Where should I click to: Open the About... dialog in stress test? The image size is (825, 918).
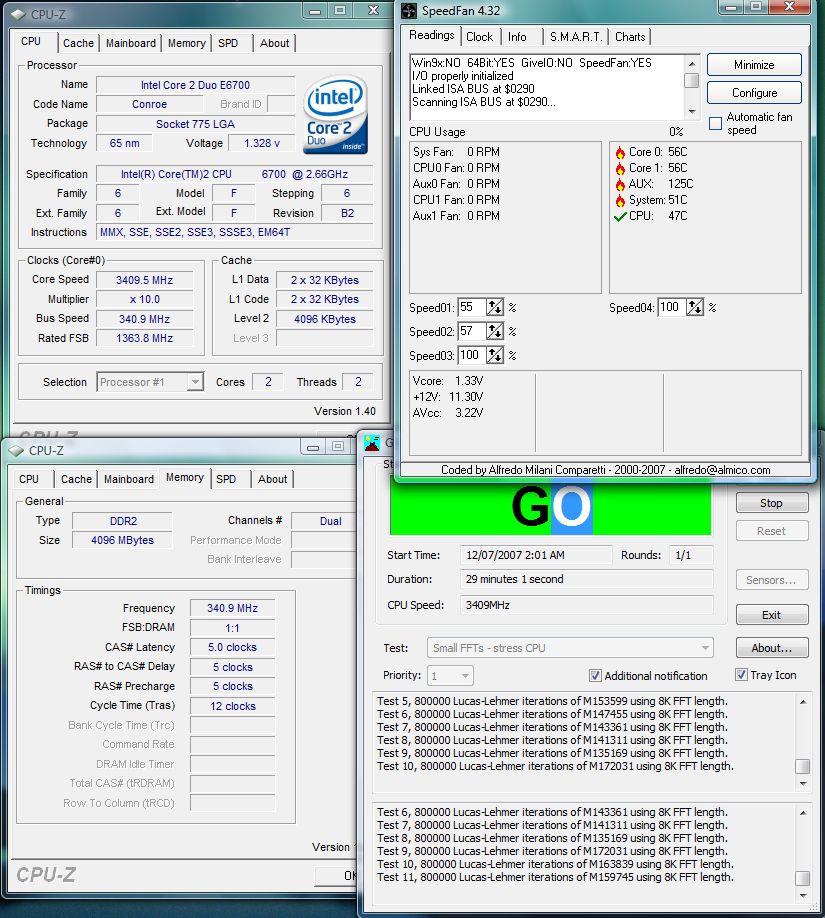point(772,648)
